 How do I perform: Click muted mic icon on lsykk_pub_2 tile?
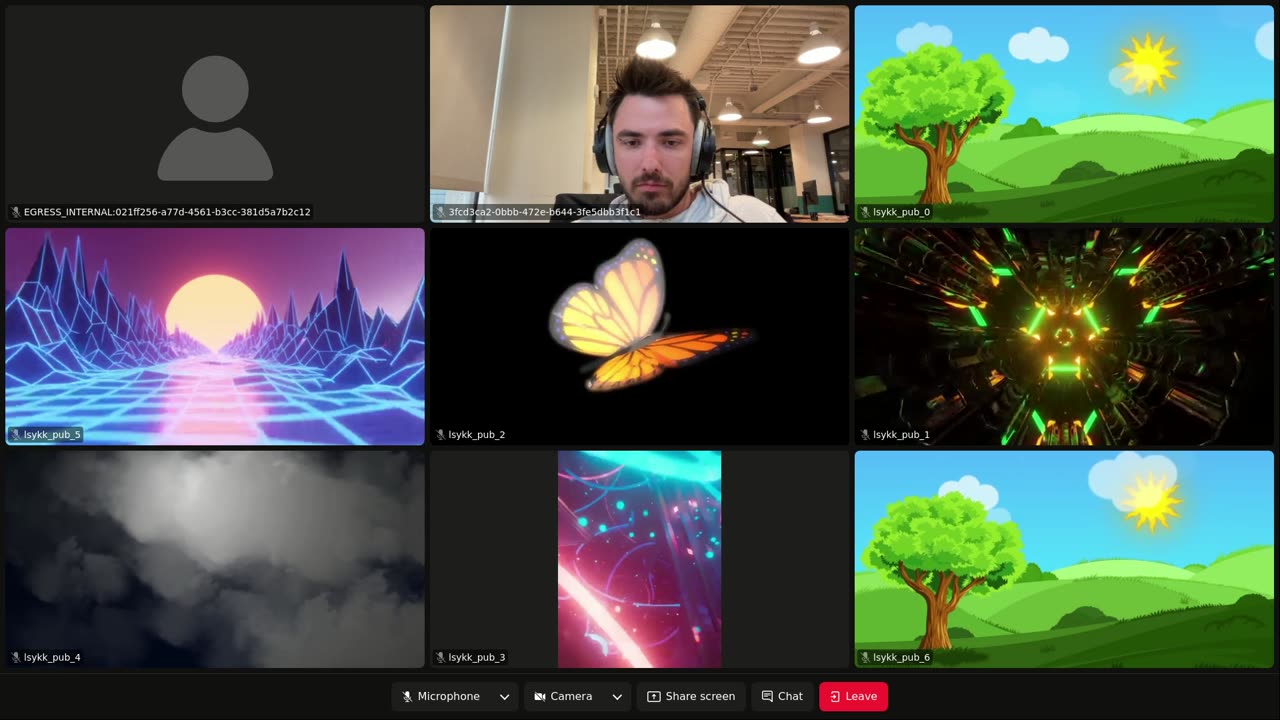tap(440, 435)
